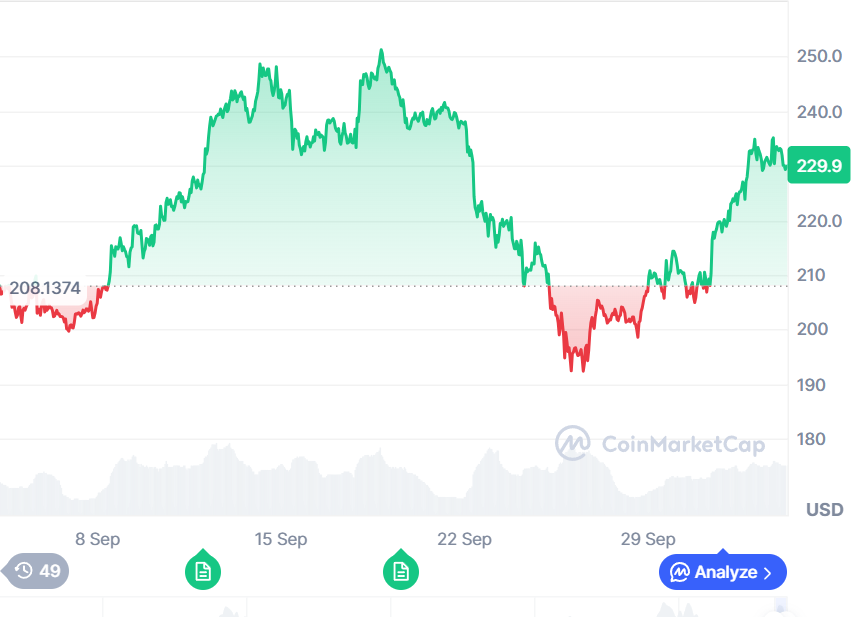
Task: Click the Analyze button label
Action: pyautogui.click(x=726, y=573)
